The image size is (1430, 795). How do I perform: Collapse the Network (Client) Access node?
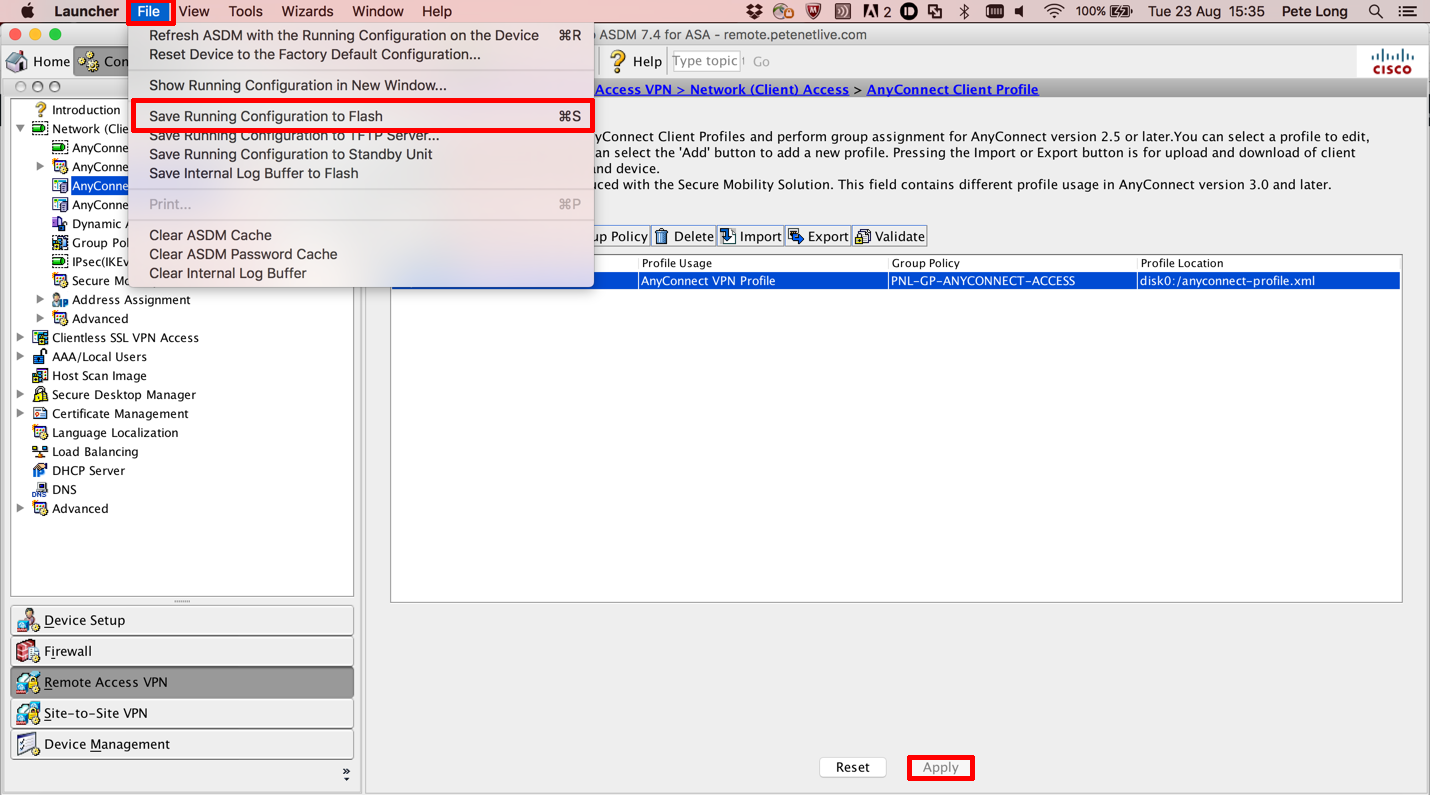(21, 129)
